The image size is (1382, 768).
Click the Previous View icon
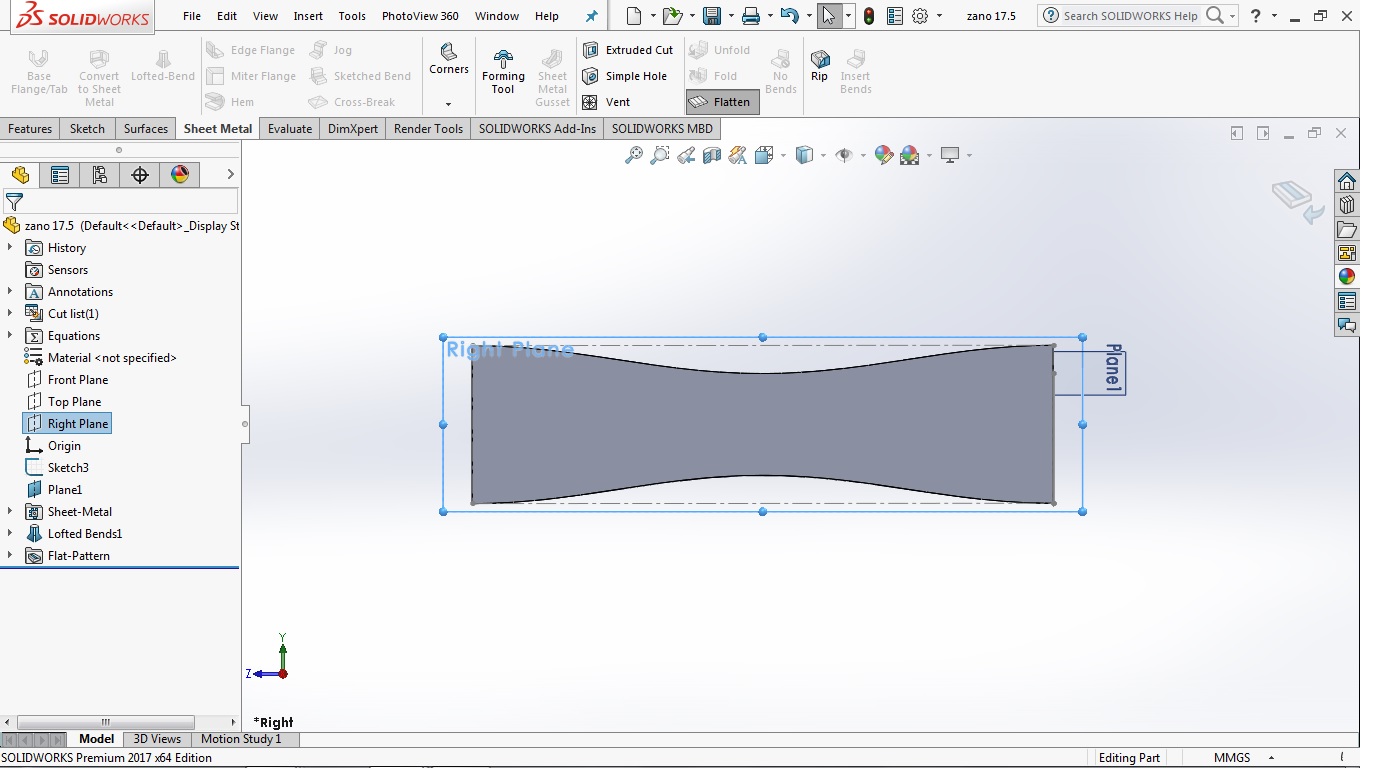686,155
